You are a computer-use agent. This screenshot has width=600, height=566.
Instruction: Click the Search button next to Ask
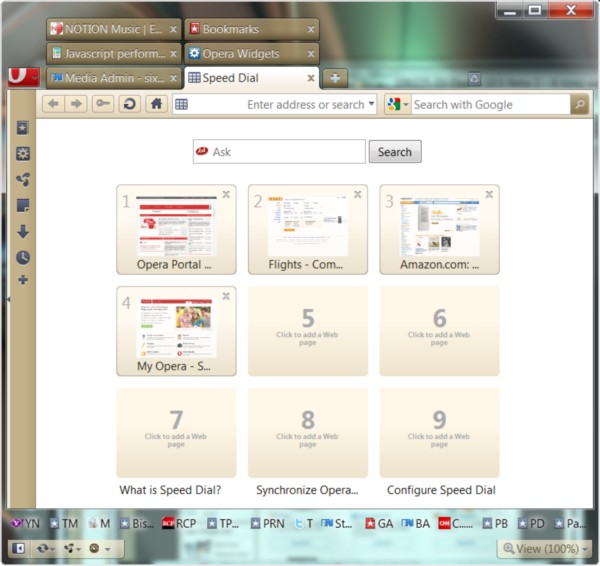pos(395,152)
